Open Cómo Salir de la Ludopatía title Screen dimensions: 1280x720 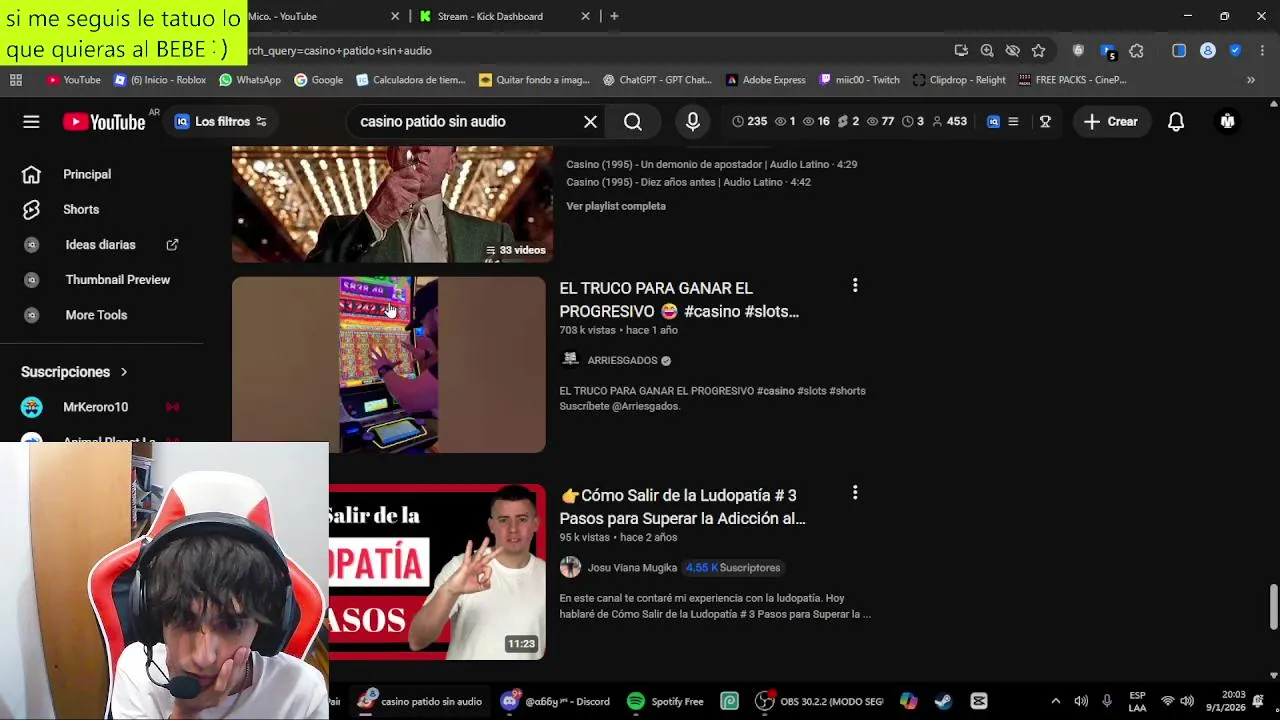pyautogui.click(x=683, y=507)
